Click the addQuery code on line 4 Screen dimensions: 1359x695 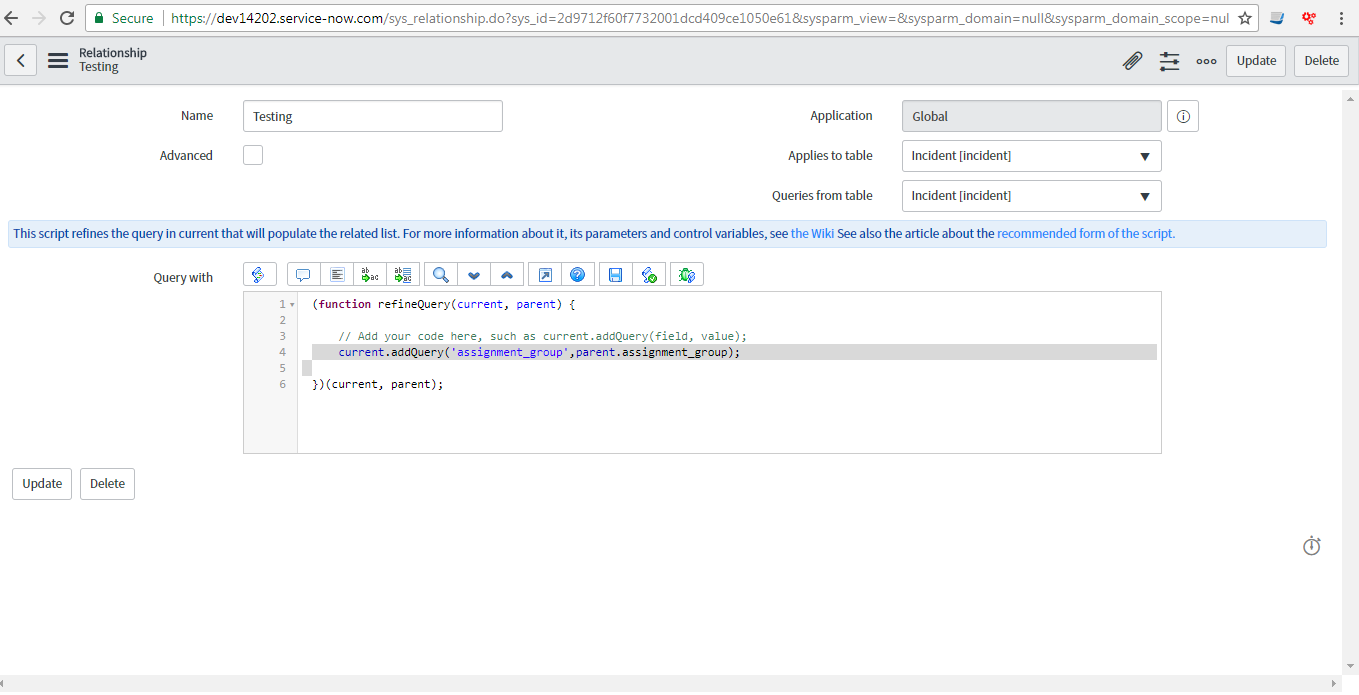(539, 352)
